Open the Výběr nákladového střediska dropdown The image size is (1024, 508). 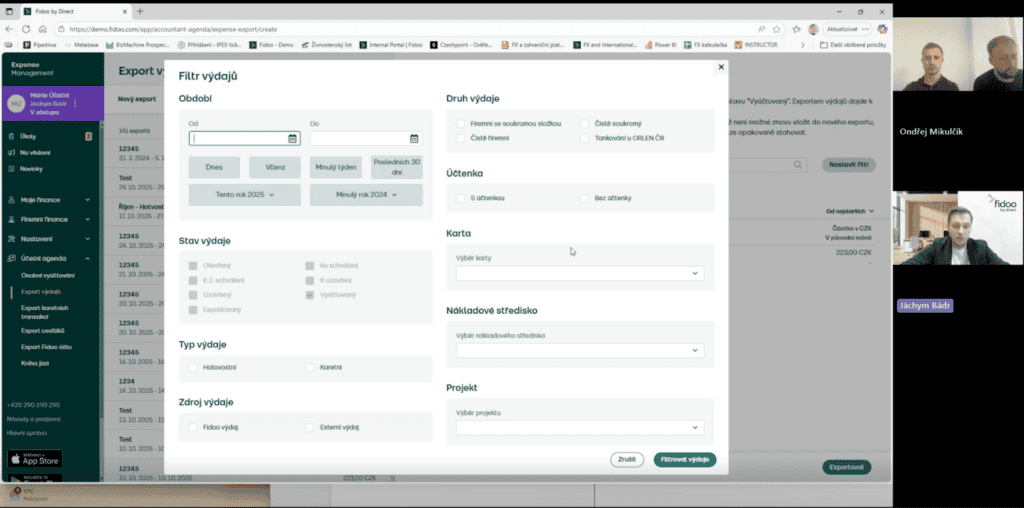tap(694, 351)
